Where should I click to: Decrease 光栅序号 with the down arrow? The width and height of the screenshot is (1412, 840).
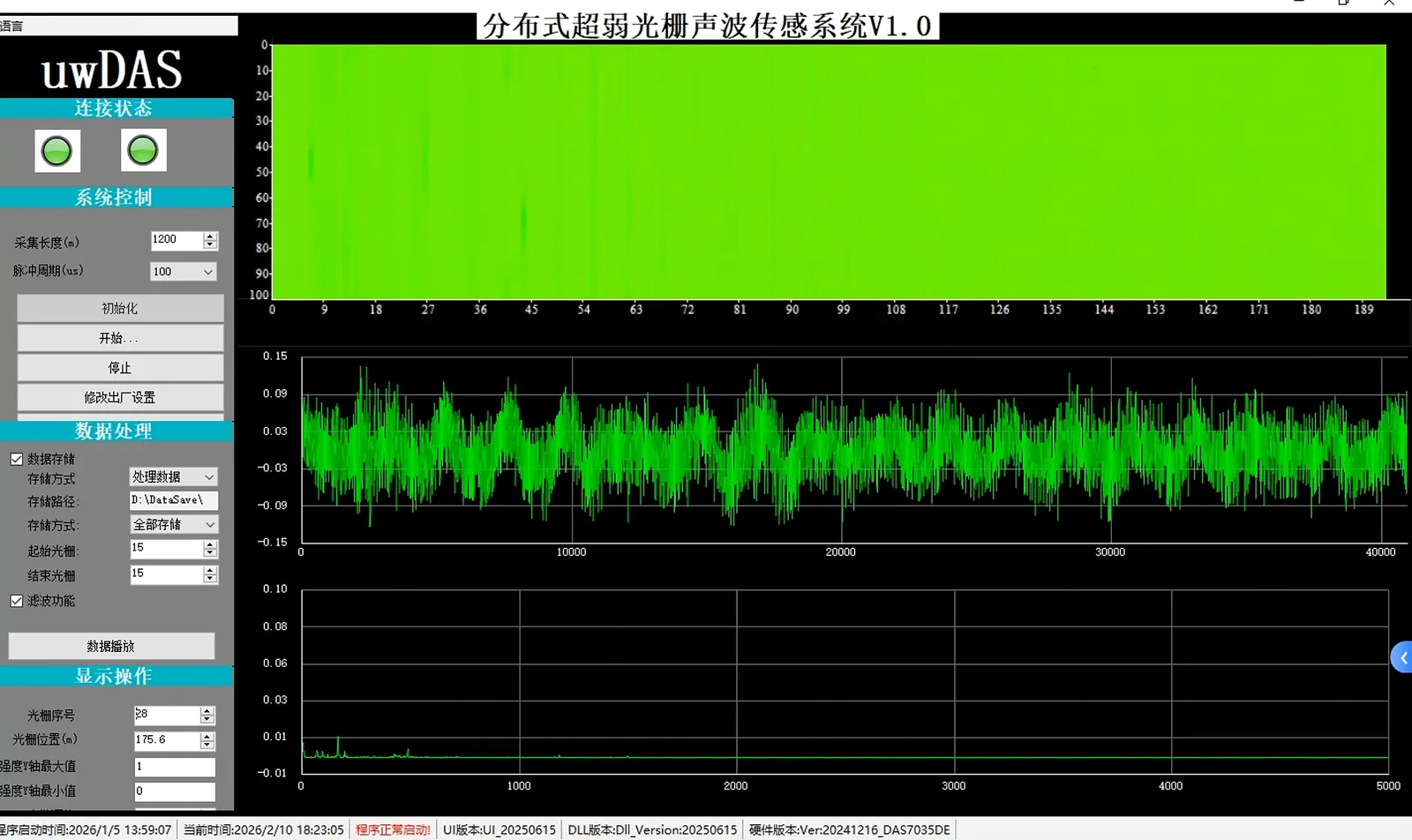(207, 719)
